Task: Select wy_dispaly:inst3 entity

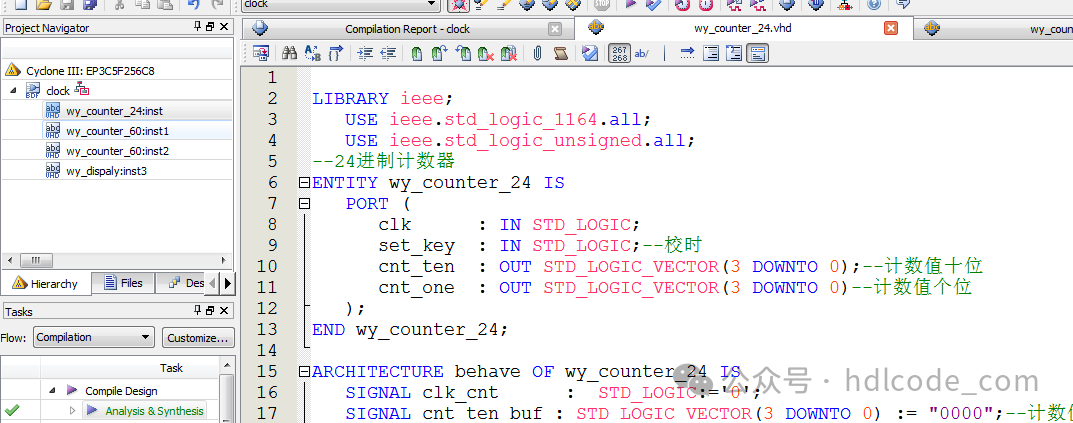Action: (x=106, y=171)
